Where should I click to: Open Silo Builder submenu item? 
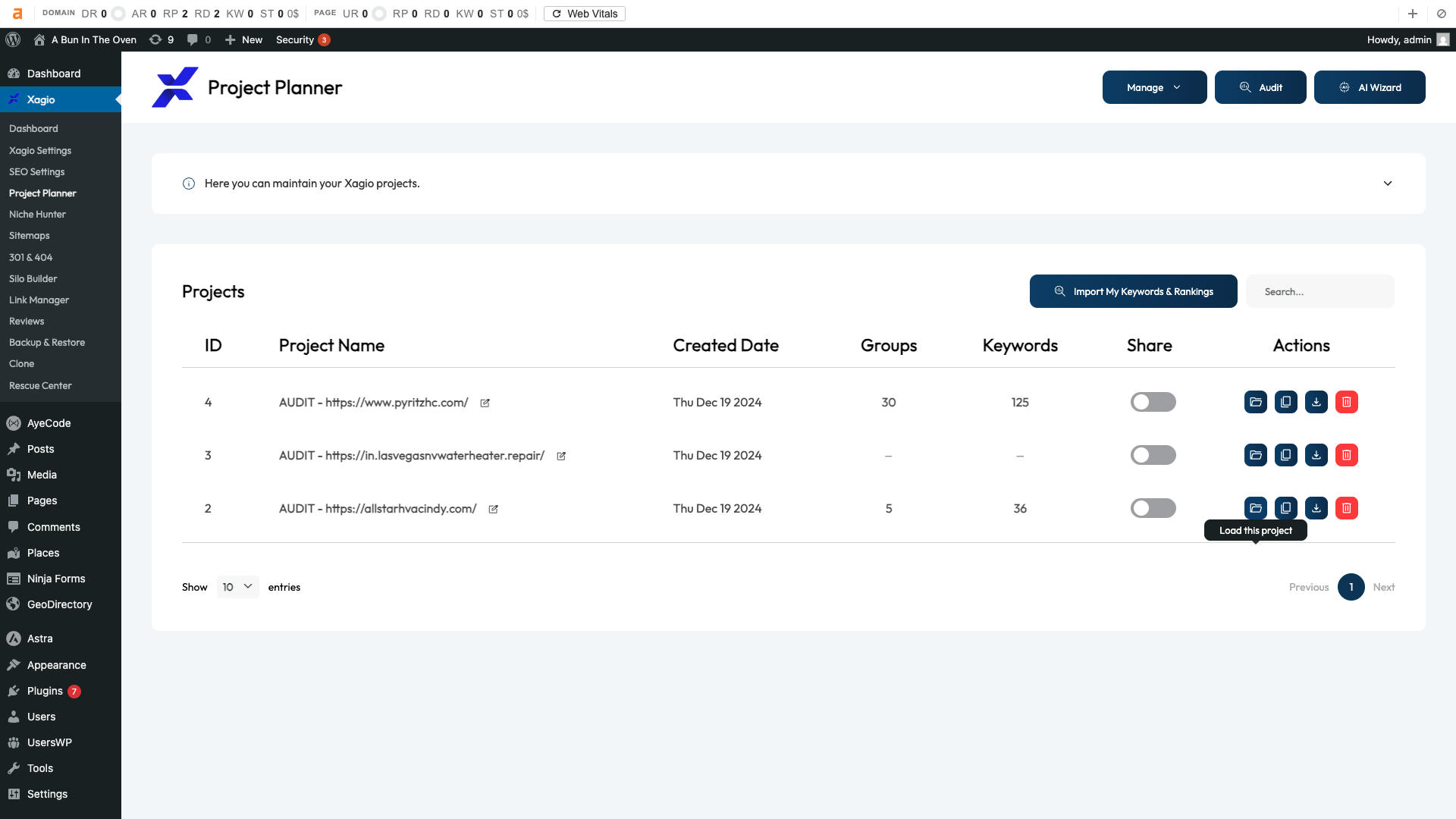click(33, 279)
